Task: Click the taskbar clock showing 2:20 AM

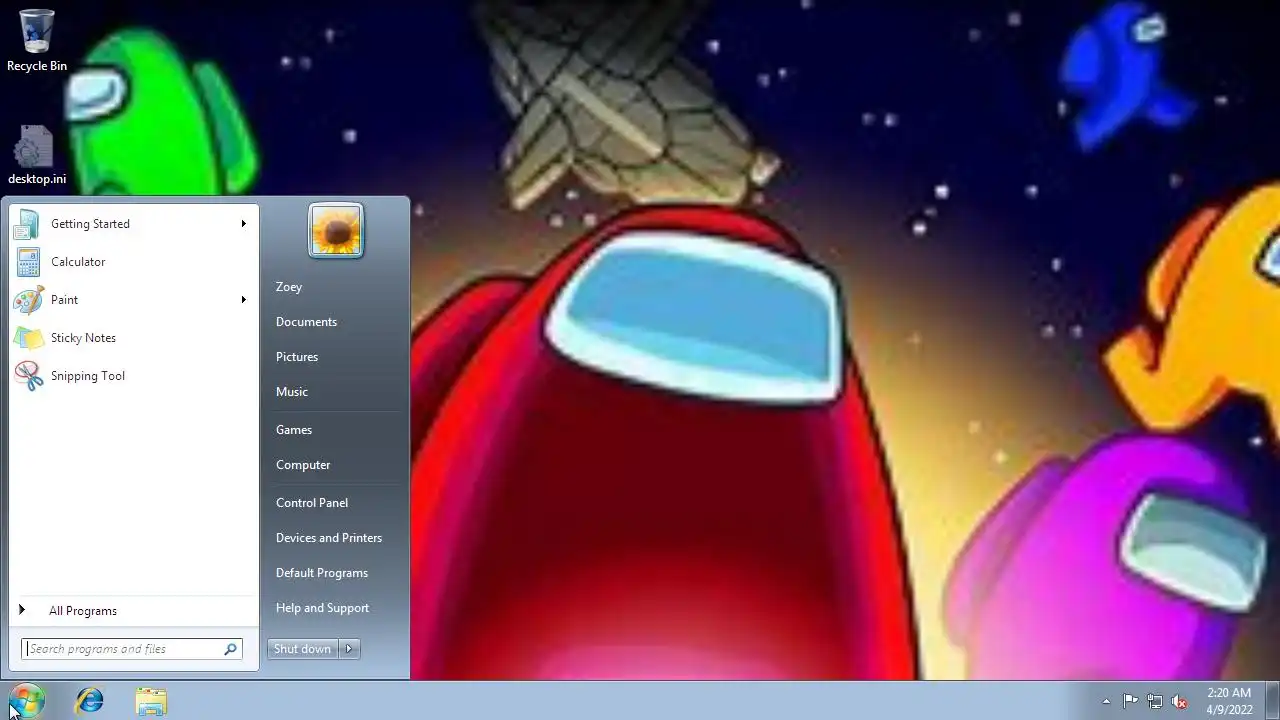Action: click(x=1229, y=701)
